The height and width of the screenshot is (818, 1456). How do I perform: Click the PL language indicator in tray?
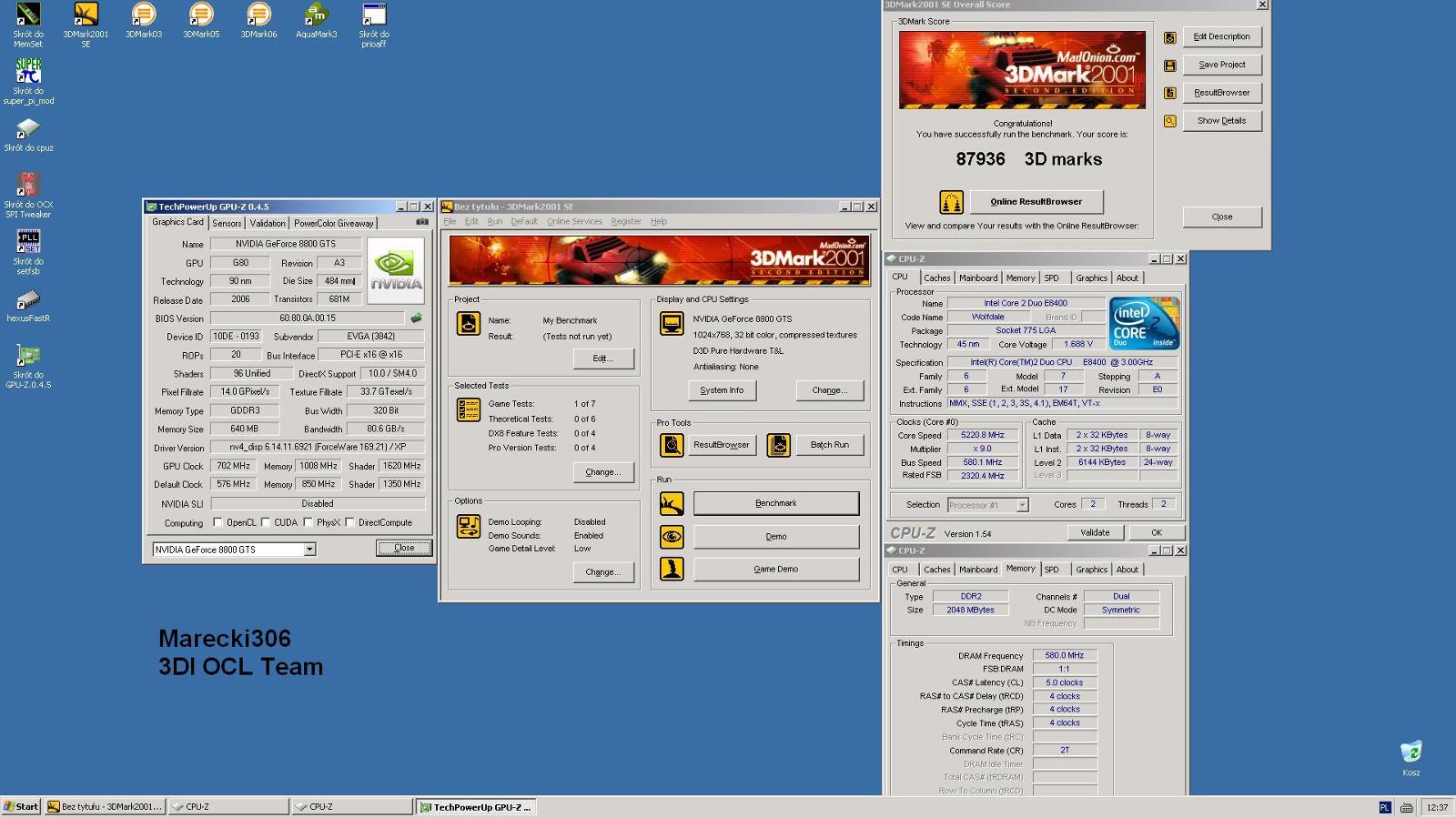tap(1385, 807)
